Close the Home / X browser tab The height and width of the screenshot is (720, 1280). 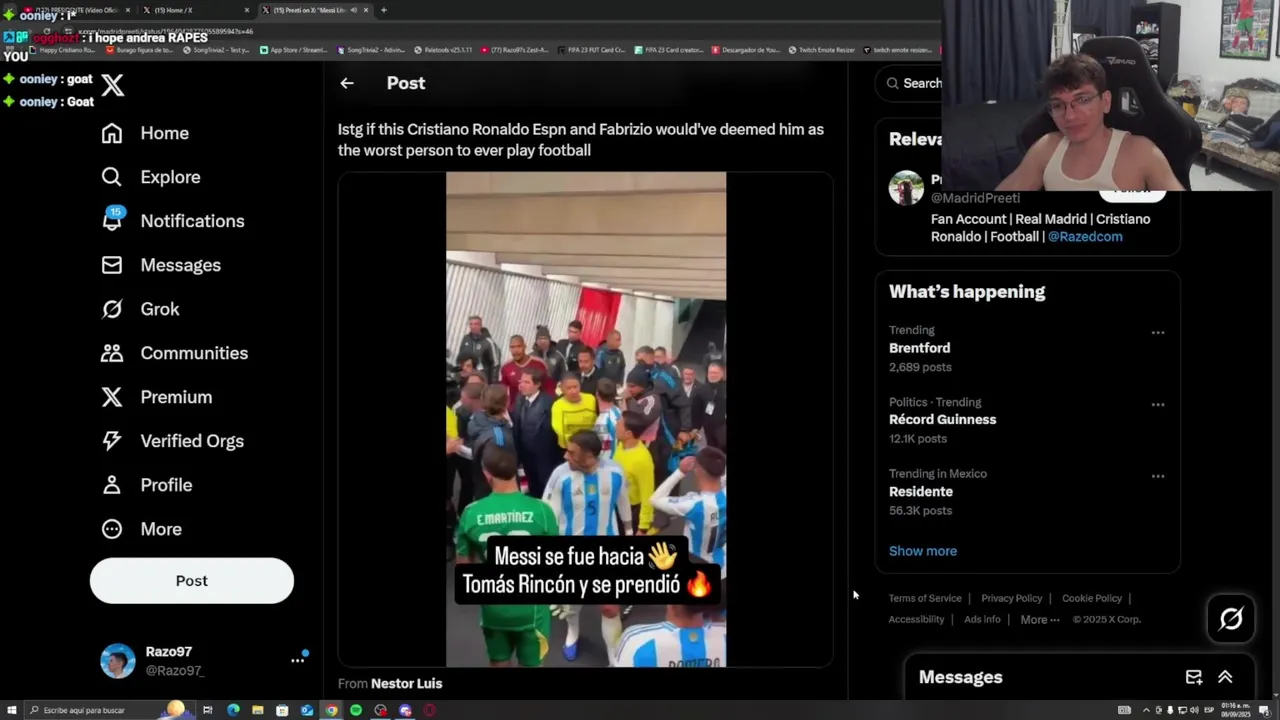pos(247,10)
